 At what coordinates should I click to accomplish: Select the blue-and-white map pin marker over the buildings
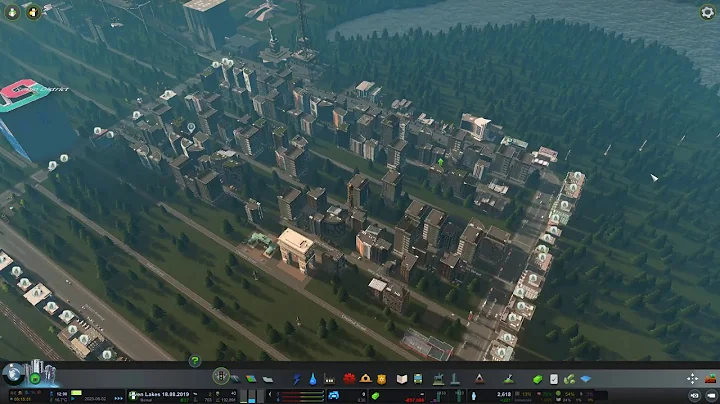(191, 128)
